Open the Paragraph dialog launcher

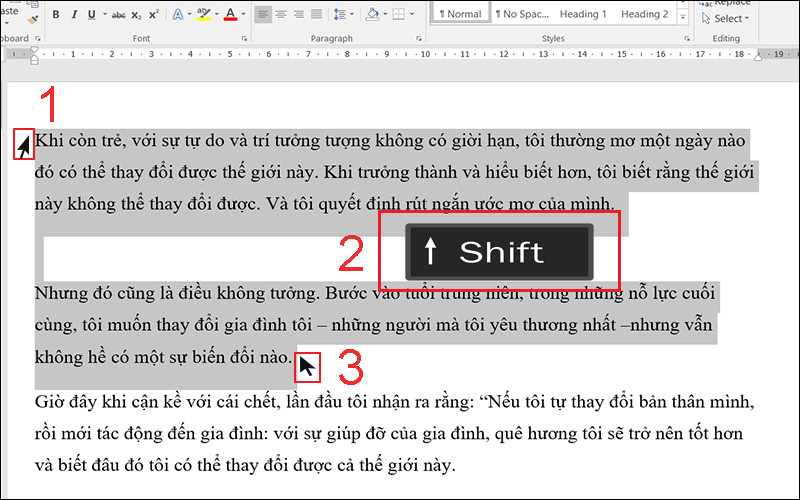pos(419,38)
